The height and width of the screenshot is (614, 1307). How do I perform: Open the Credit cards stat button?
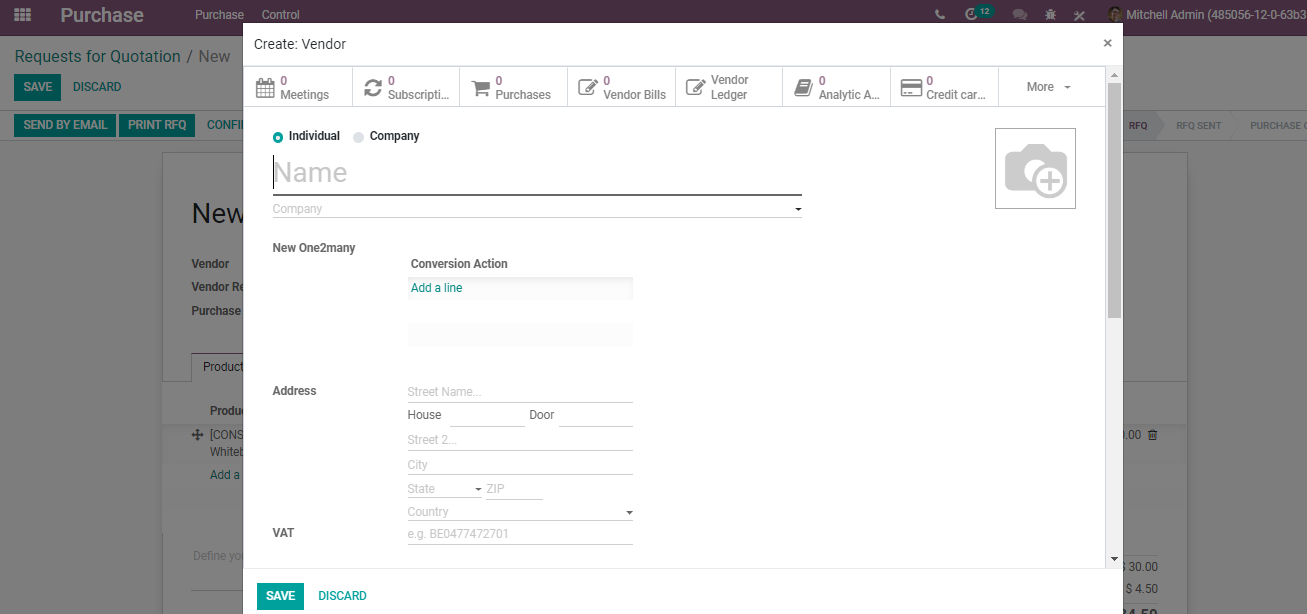point(944,87)
